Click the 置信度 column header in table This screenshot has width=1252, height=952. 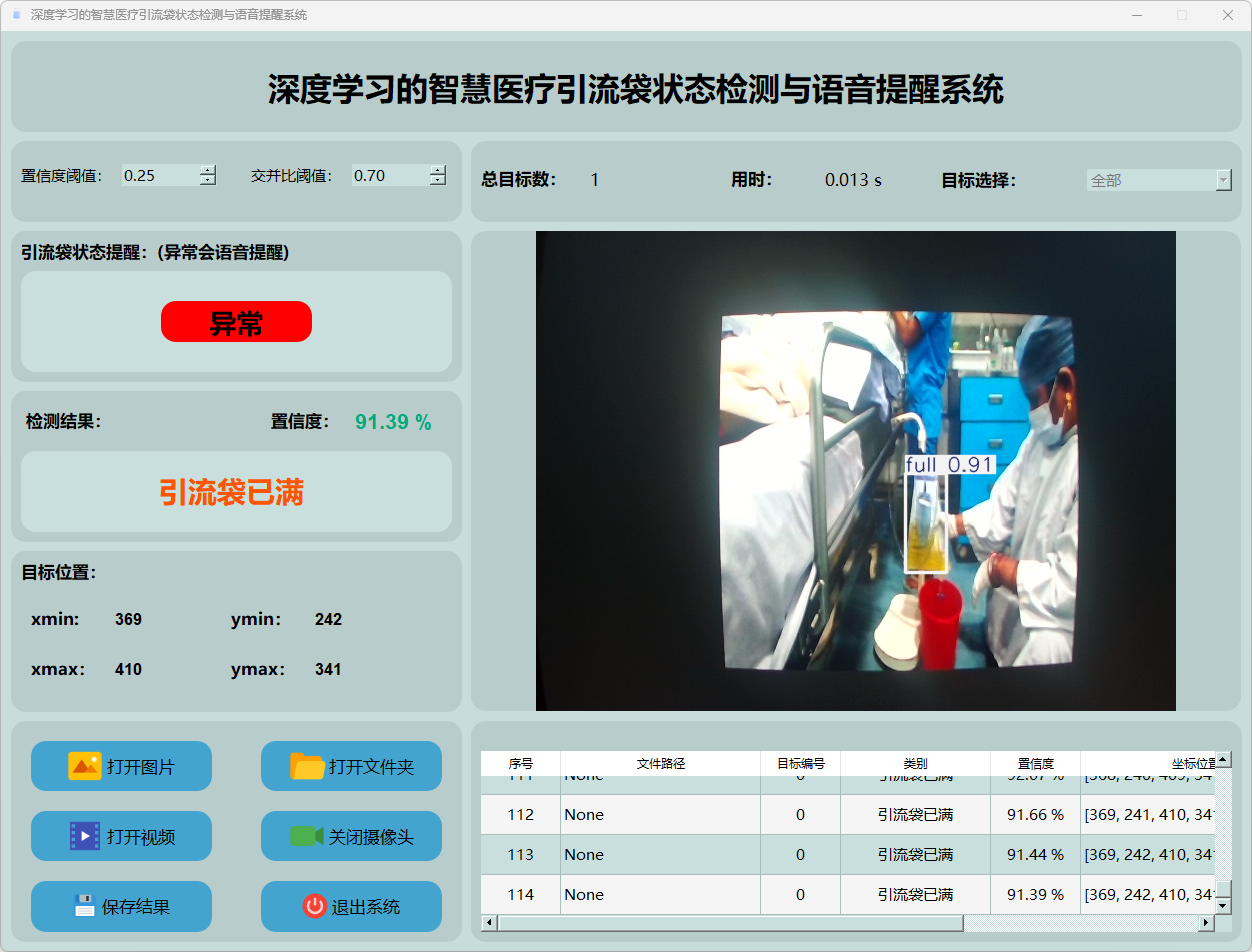pyautogui.click(x=1035, y=763)
